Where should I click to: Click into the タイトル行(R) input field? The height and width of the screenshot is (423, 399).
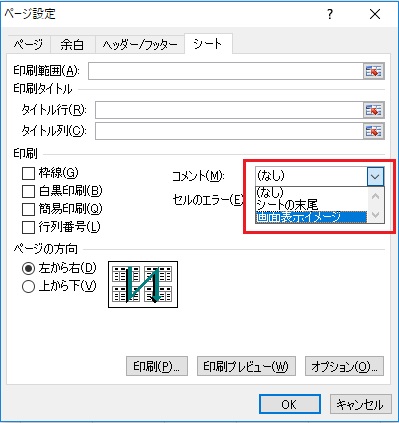click(229, 110)
